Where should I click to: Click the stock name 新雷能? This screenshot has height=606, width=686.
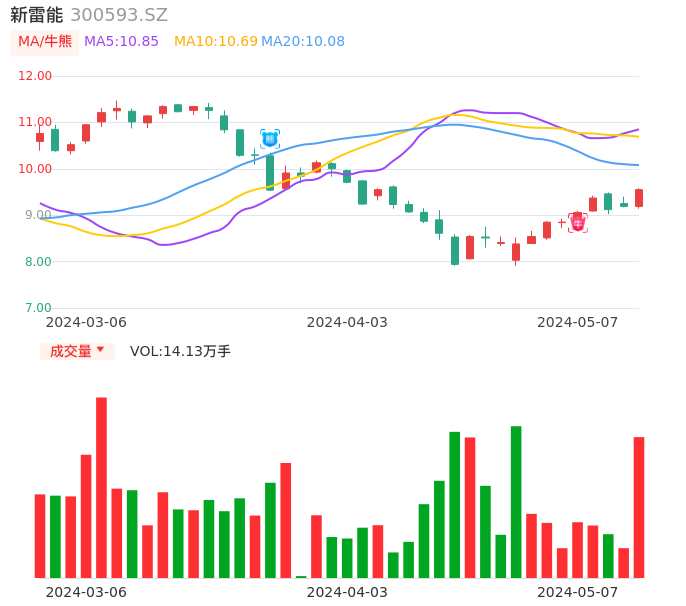click(x=36, y=15)
